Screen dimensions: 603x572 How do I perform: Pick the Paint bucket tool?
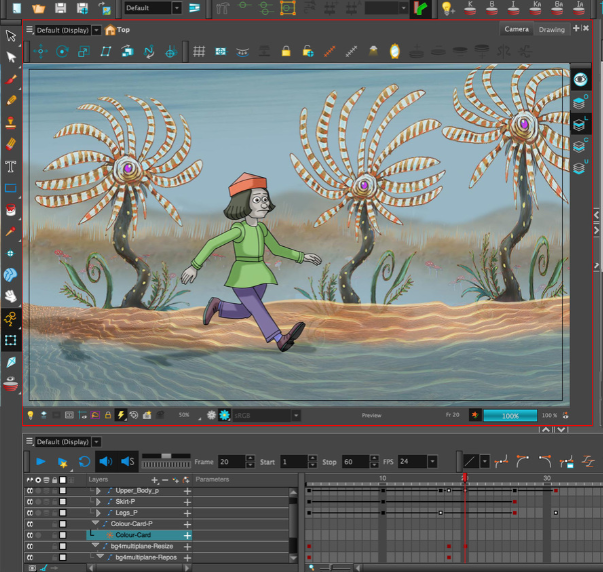pos(12,209)
